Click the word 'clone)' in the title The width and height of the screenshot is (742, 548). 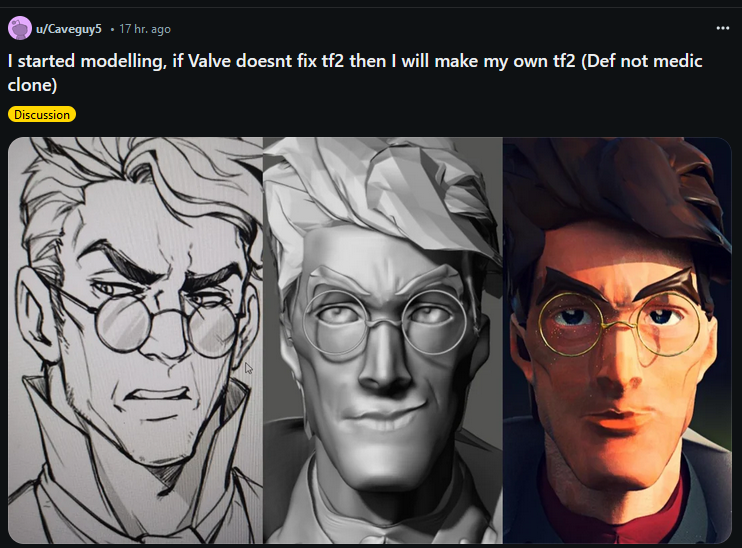[32, 85]
